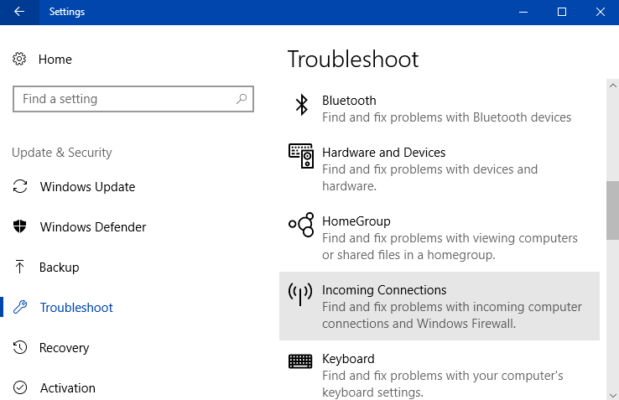Click 'Find and fix problems with Bluetooth devices'
619x400 pixels.
[x=446, y=117]
